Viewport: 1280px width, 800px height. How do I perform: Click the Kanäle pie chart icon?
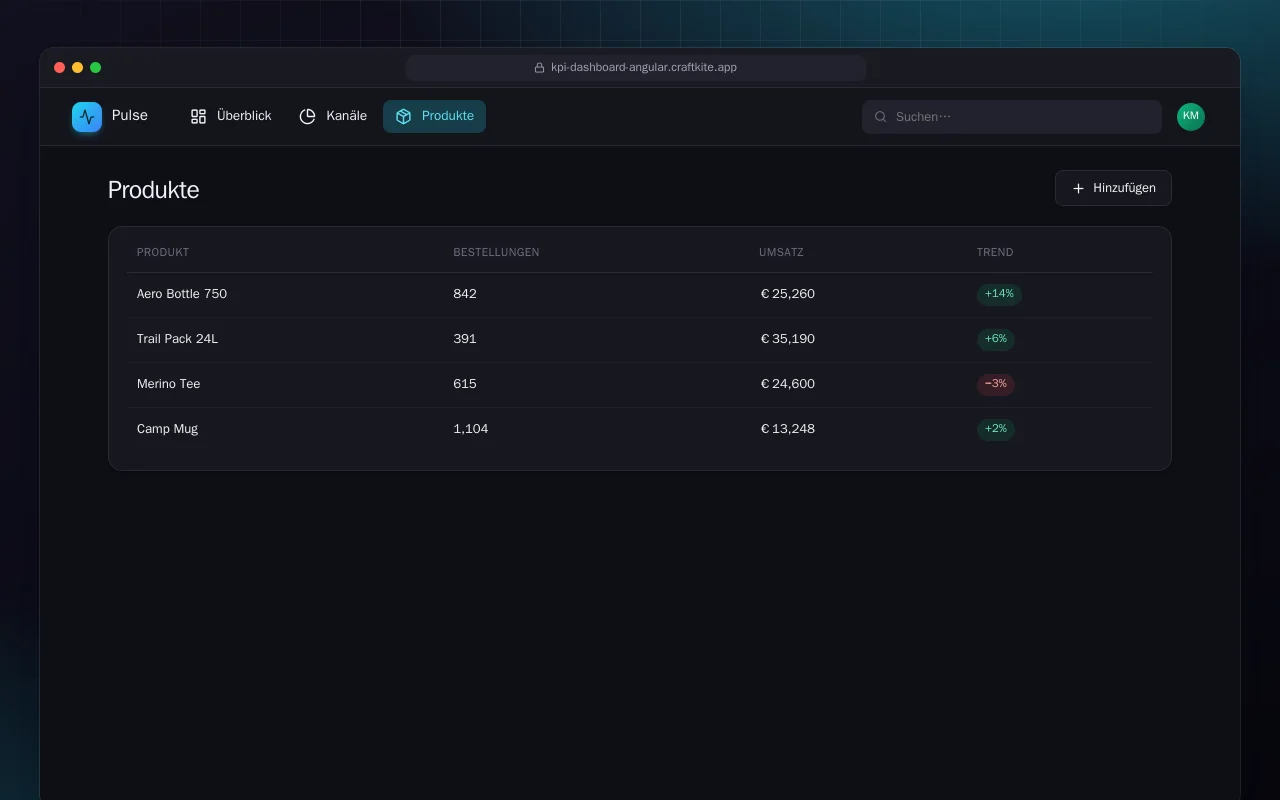pos(308,117)
